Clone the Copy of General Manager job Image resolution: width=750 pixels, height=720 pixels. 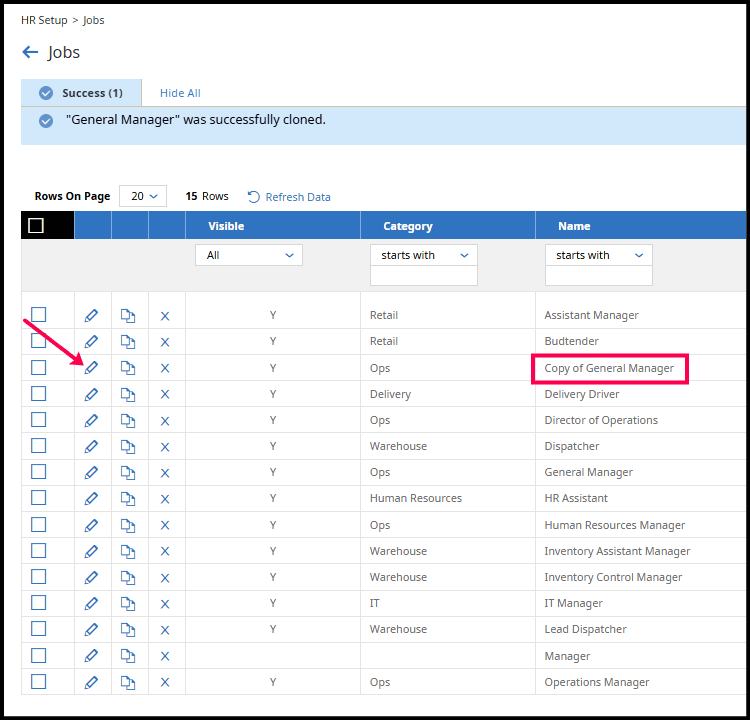point(128,368)
